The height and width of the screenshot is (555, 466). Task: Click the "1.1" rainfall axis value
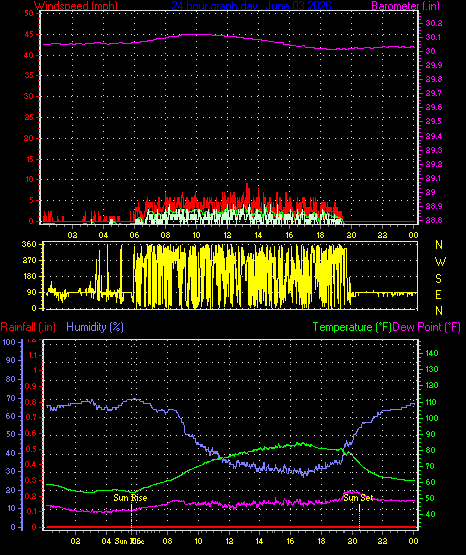tap(33, 355)
